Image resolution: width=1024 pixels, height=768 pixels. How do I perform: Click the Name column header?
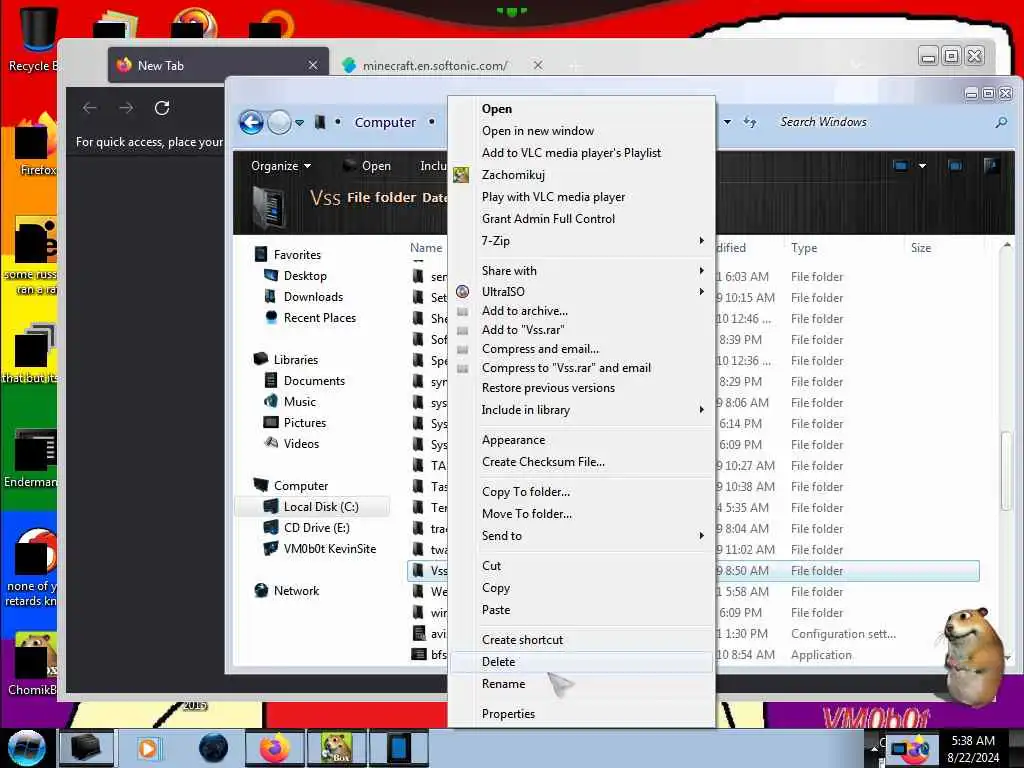click(x=426, y=248)
